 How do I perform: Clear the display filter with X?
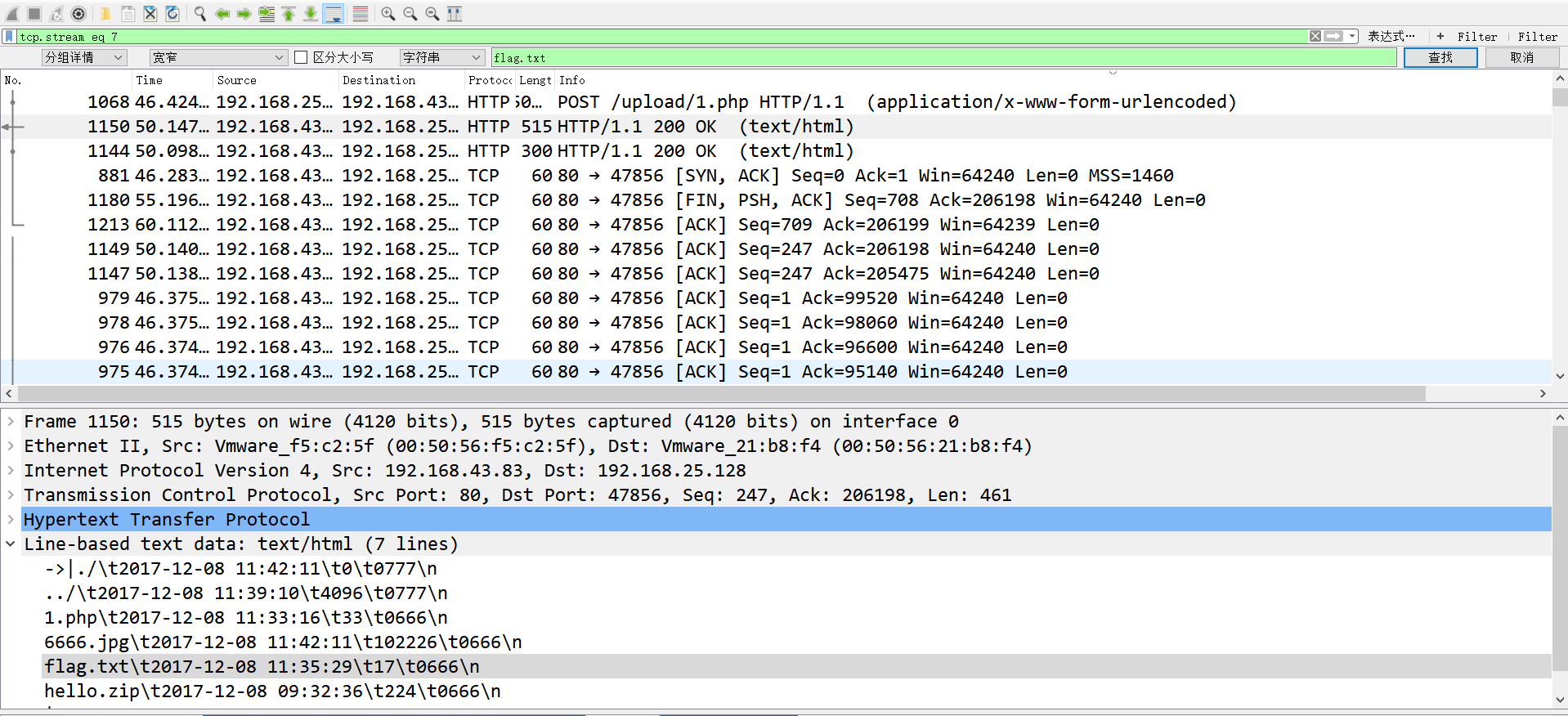point(1315,36)
